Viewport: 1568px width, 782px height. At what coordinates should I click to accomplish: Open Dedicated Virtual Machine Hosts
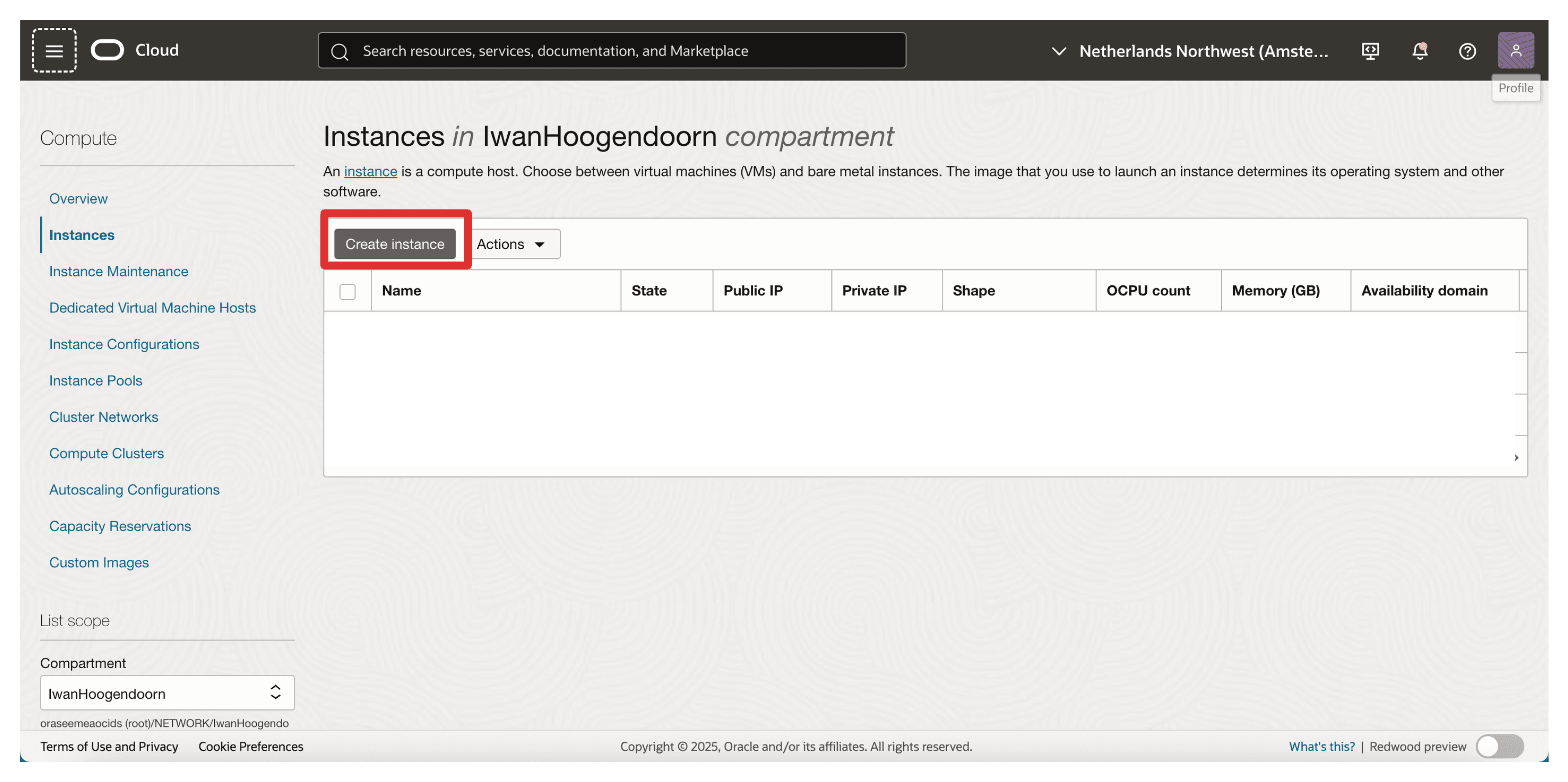click(152, 308)
